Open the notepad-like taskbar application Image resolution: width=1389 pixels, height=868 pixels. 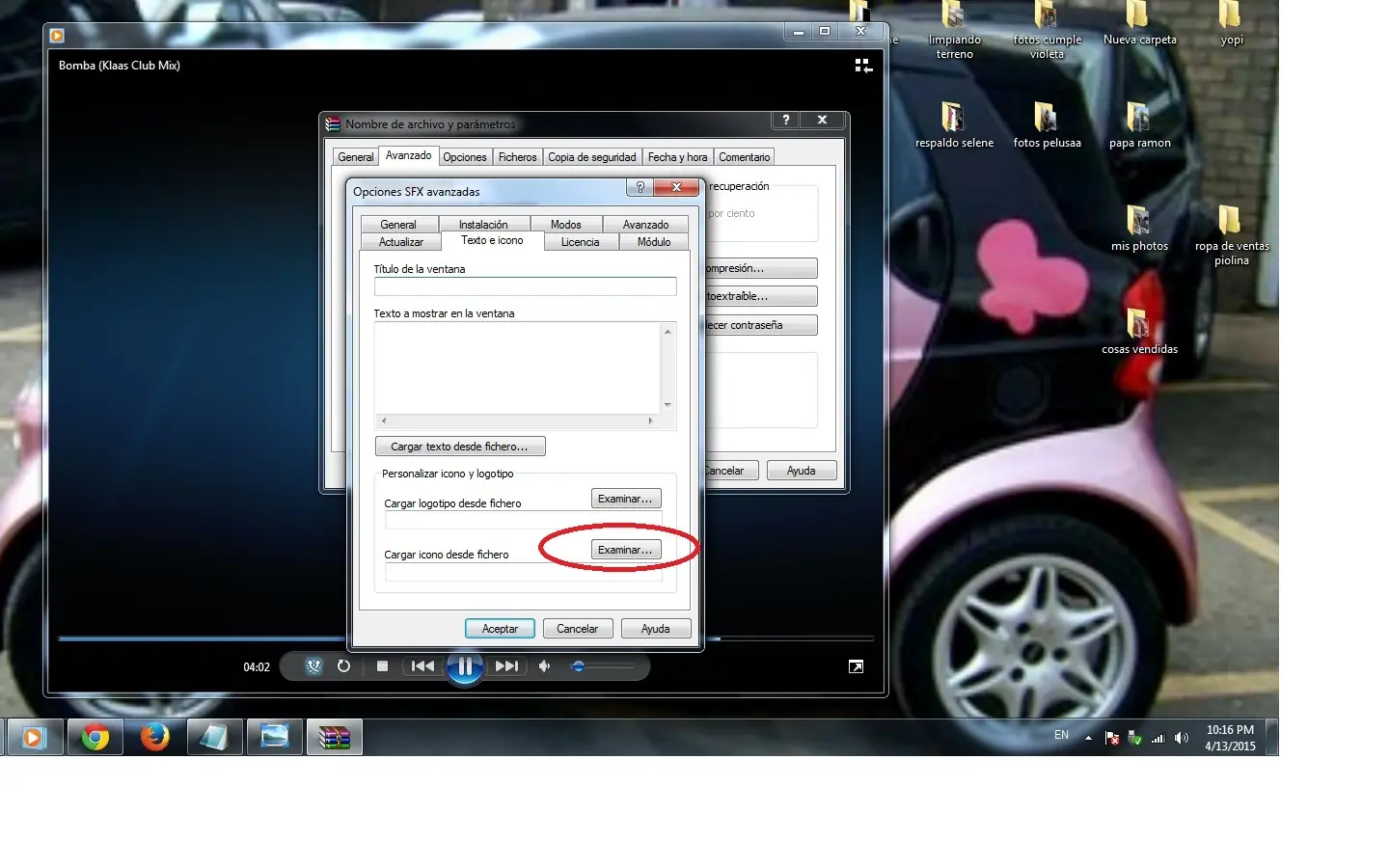pyautogui.click(x=214, y=738)
